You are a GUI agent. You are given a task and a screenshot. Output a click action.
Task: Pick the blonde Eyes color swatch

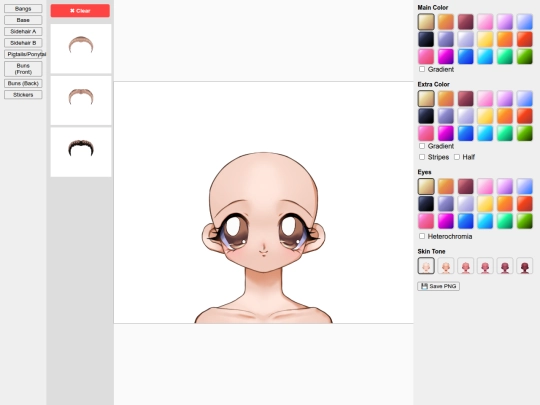[x=426, y=186]
